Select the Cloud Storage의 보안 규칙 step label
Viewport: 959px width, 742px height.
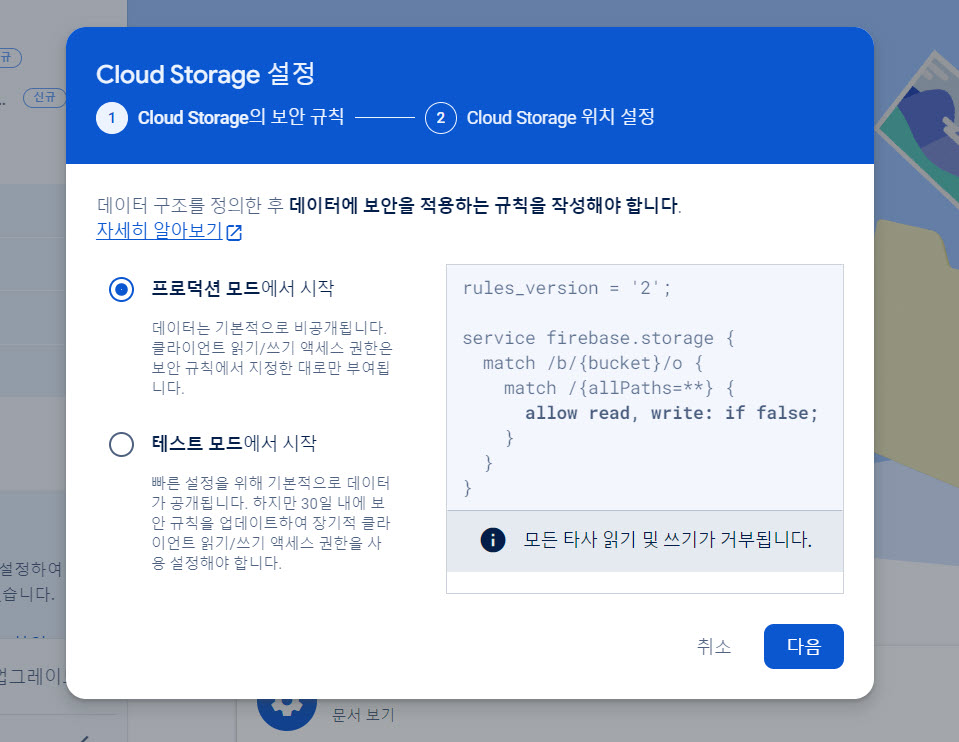[241, 117]
